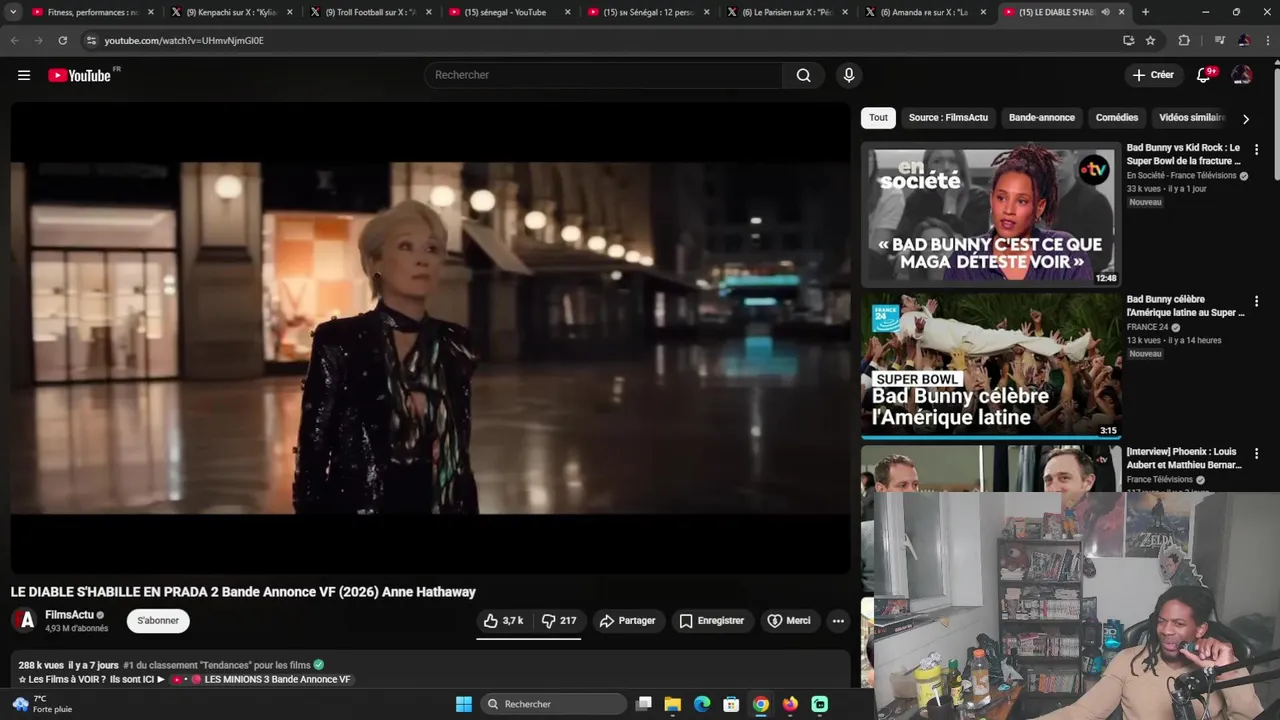Dislike the video with thumbs down
1280x720 pixels.
pos(558,621)
